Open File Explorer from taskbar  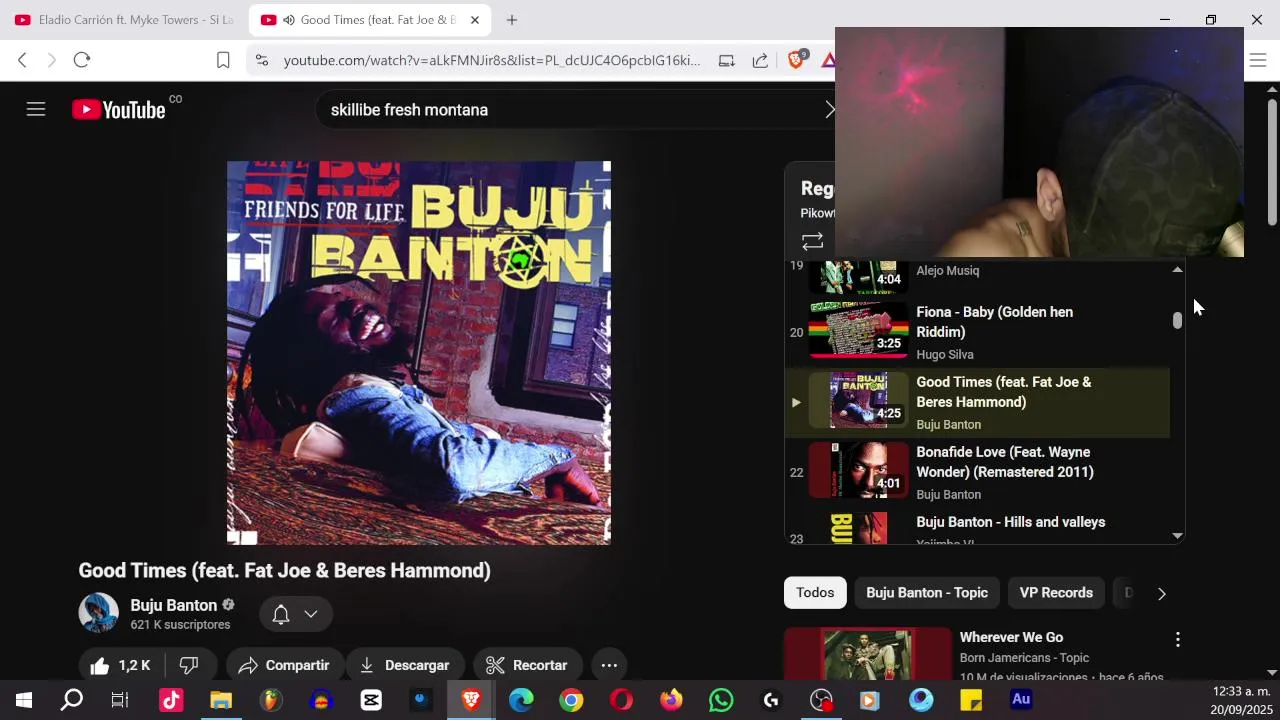[x=221, y=700]
